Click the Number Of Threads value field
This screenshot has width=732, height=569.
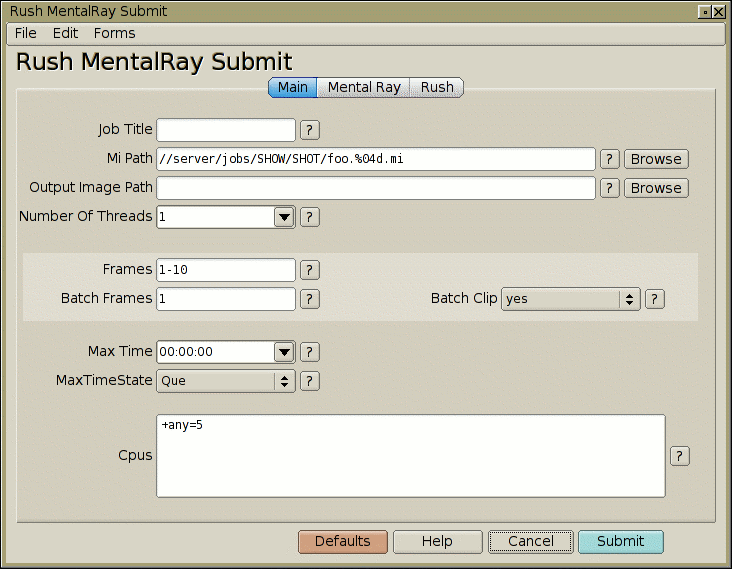coord(216,217)
